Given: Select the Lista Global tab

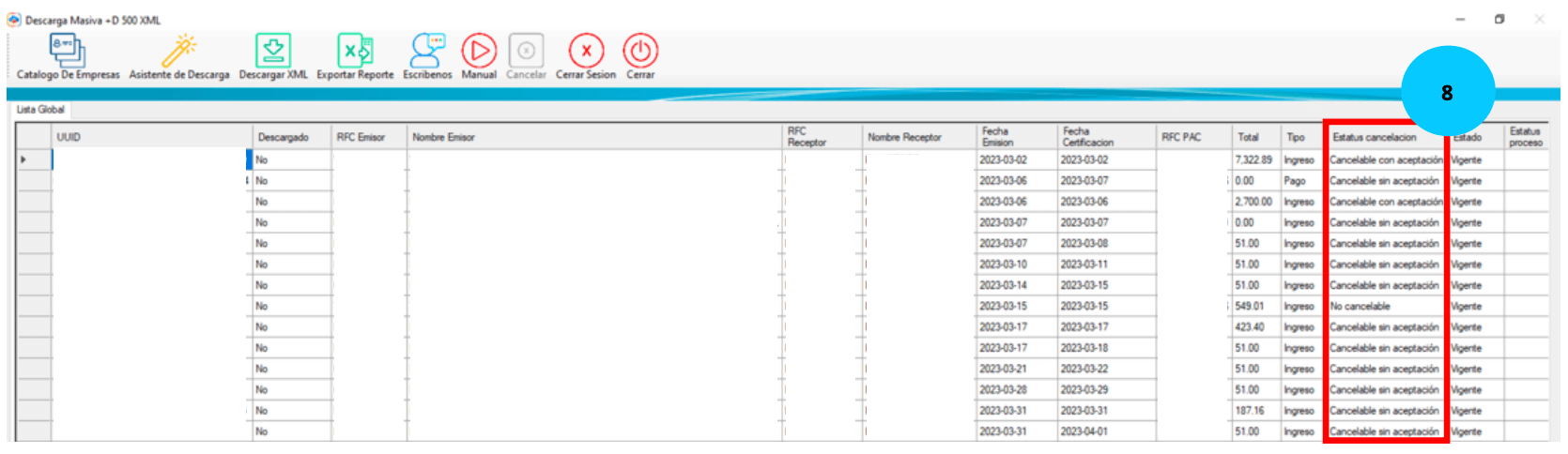Looking at the screenshot, I should [x=40, y=110].
